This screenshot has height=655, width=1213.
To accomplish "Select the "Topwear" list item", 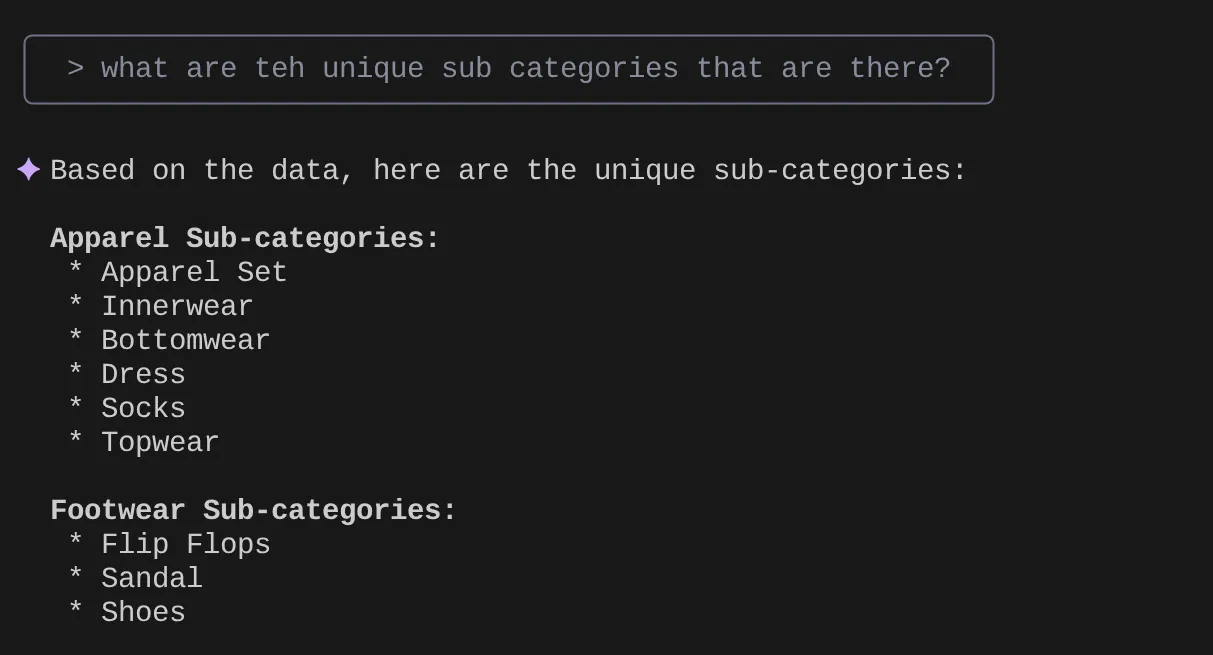I will (160, 442).
